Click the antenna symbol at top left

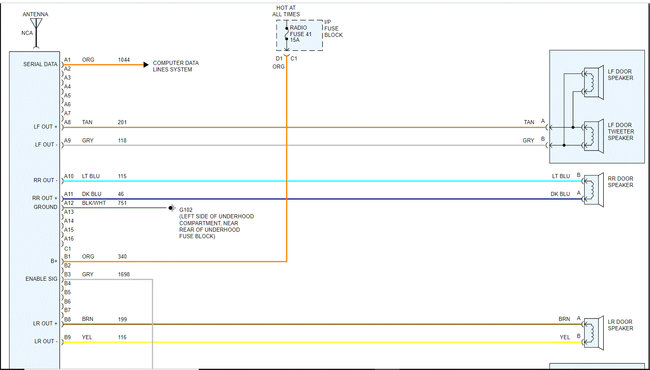tap(36, 32)
